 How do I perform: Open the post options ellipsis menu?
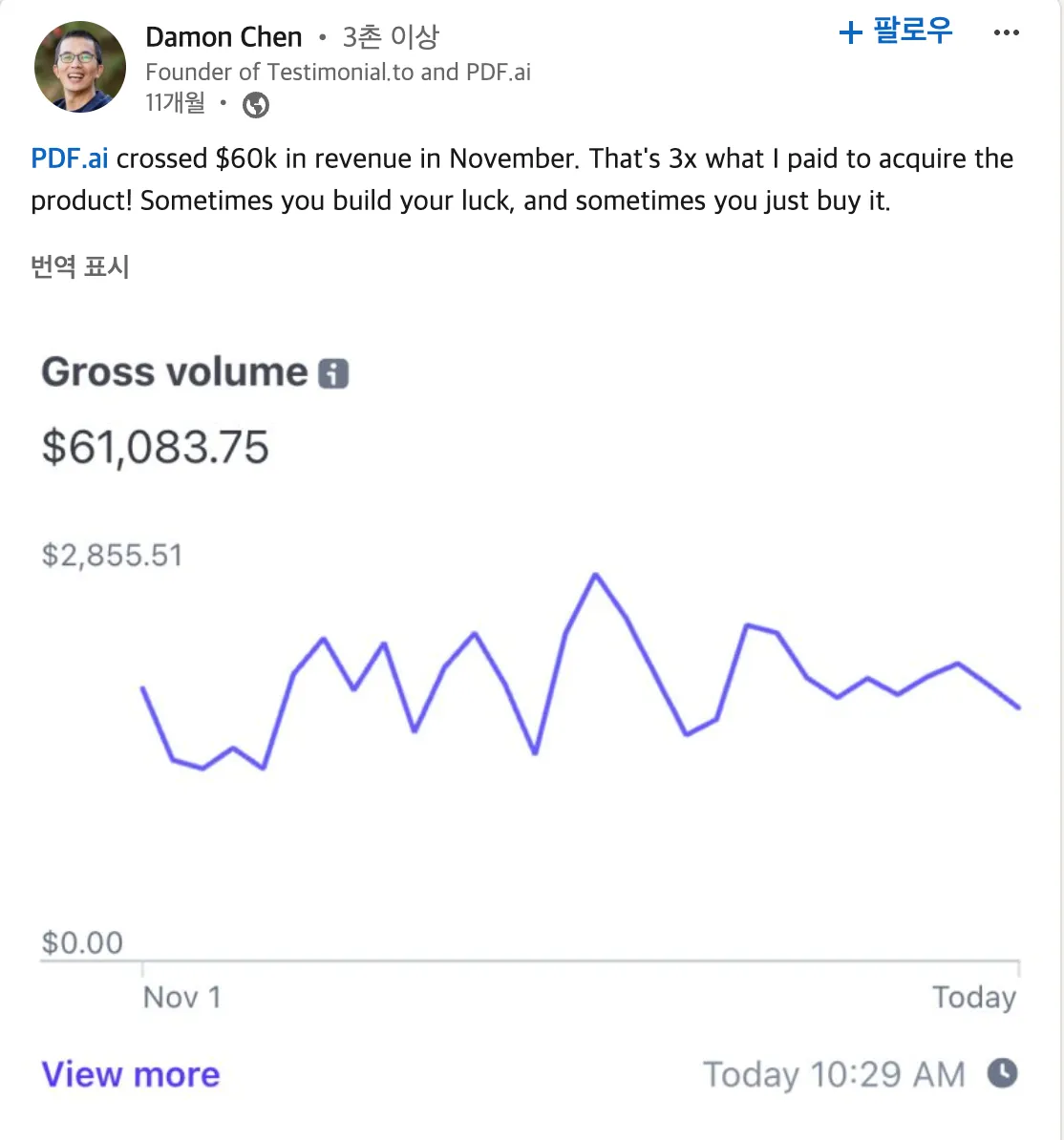coord(1006,32)
